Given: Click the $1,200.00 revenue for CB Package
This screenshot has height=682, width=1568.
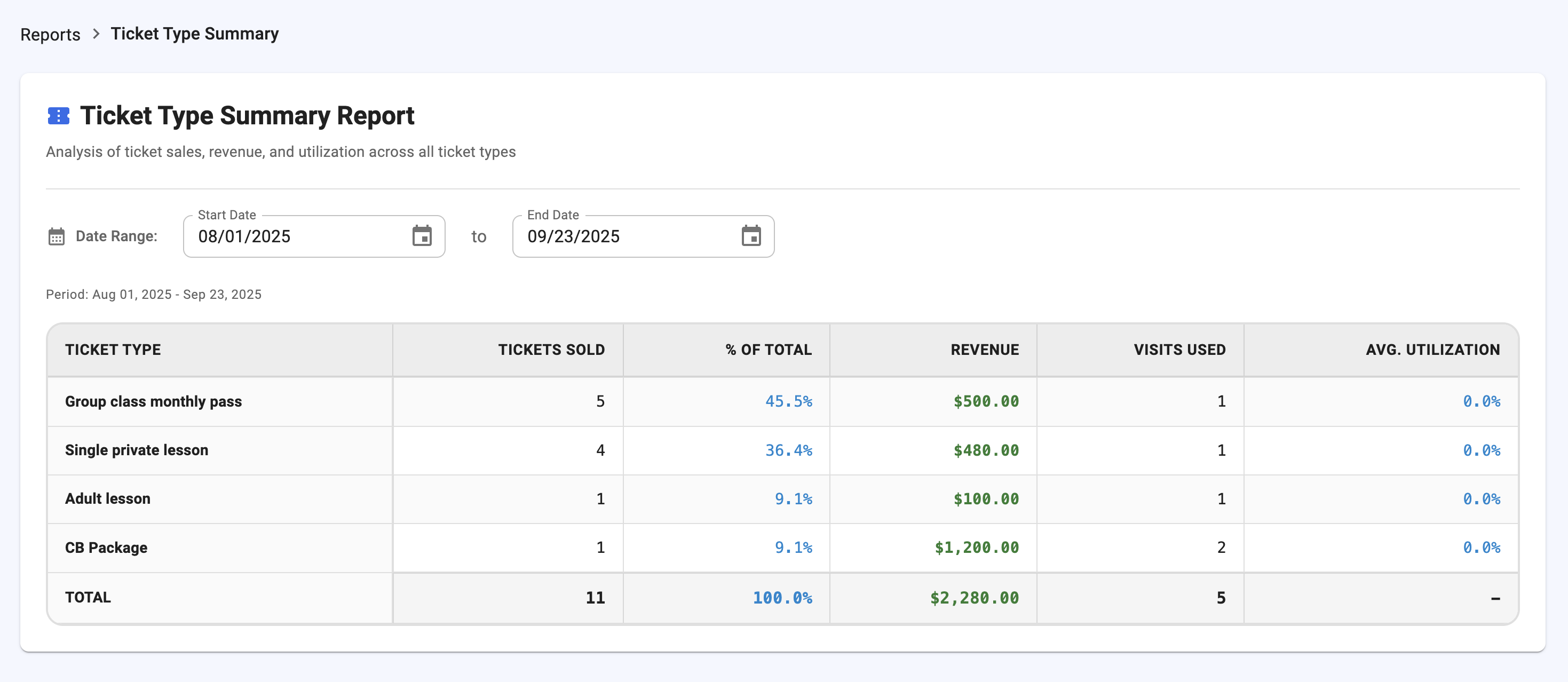Looking at the screenshot, I should coord(977,548).
